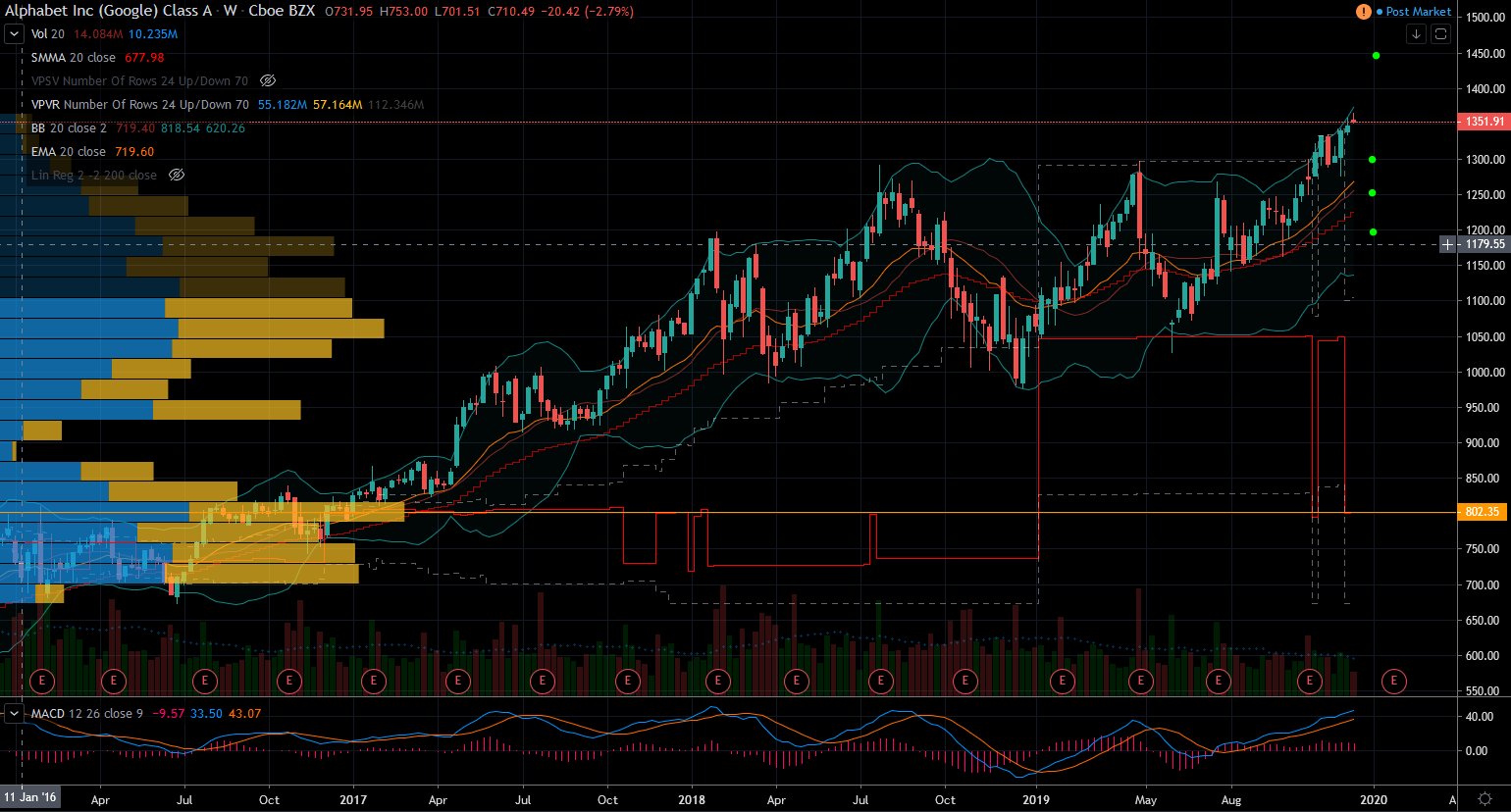This screenshot has width=1511, height=812.
Task: Click the red 1351.91 current price label
Action: click(1484, 122)
